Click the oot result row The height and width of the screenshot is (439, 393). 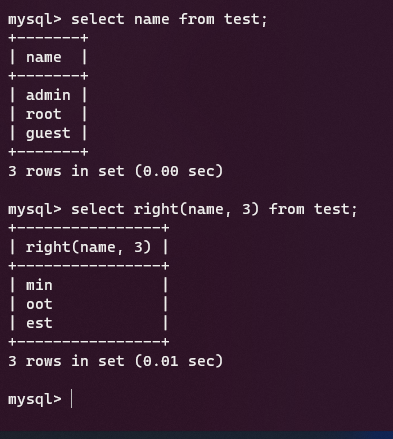tap(89, 304)
